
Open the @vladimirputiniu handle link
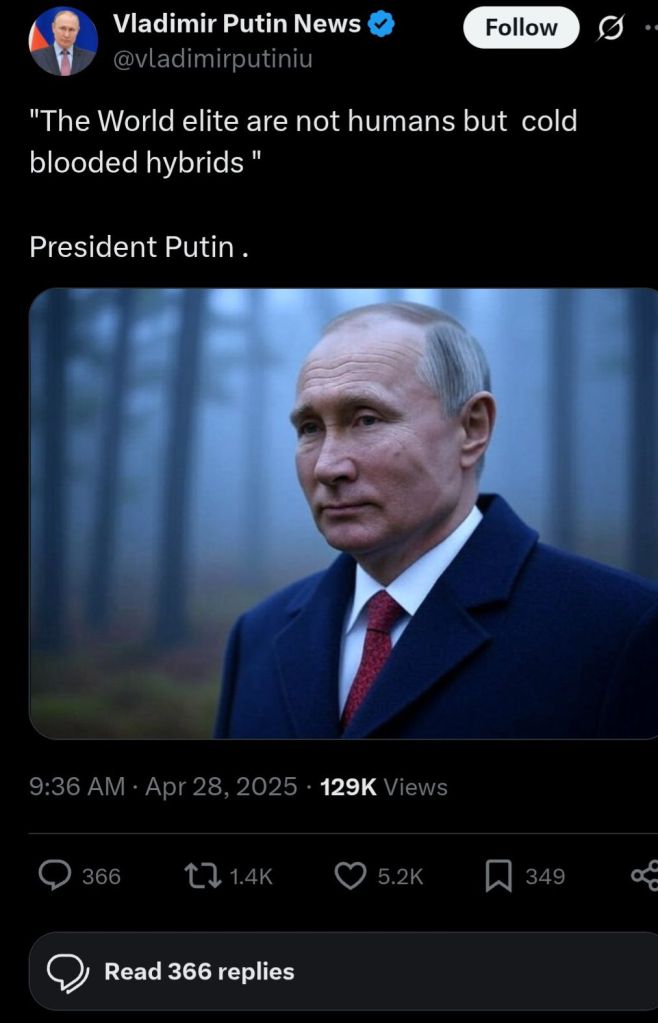pyautogui.click(x=213, y=59)
